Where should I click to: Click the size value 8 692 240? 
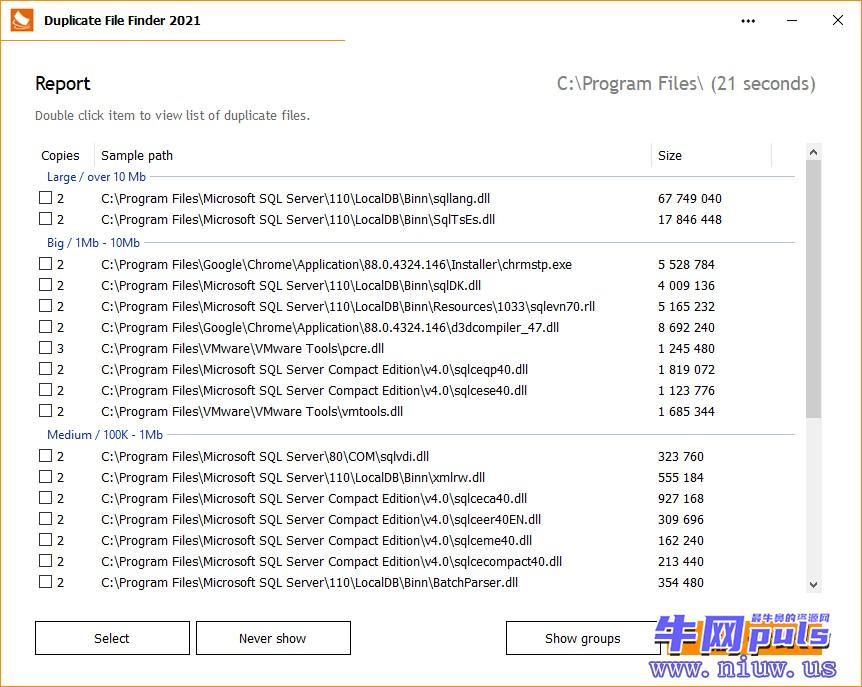point(686,328)
